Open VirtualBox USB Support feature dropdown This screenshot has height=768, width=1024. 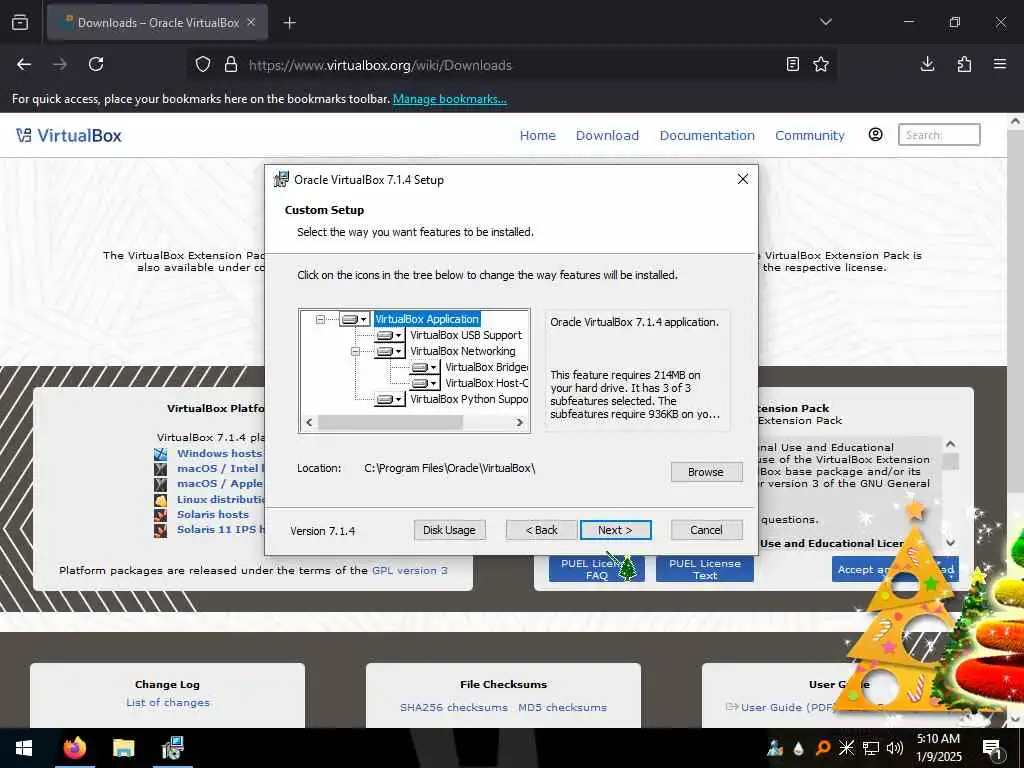click(390, 335)
